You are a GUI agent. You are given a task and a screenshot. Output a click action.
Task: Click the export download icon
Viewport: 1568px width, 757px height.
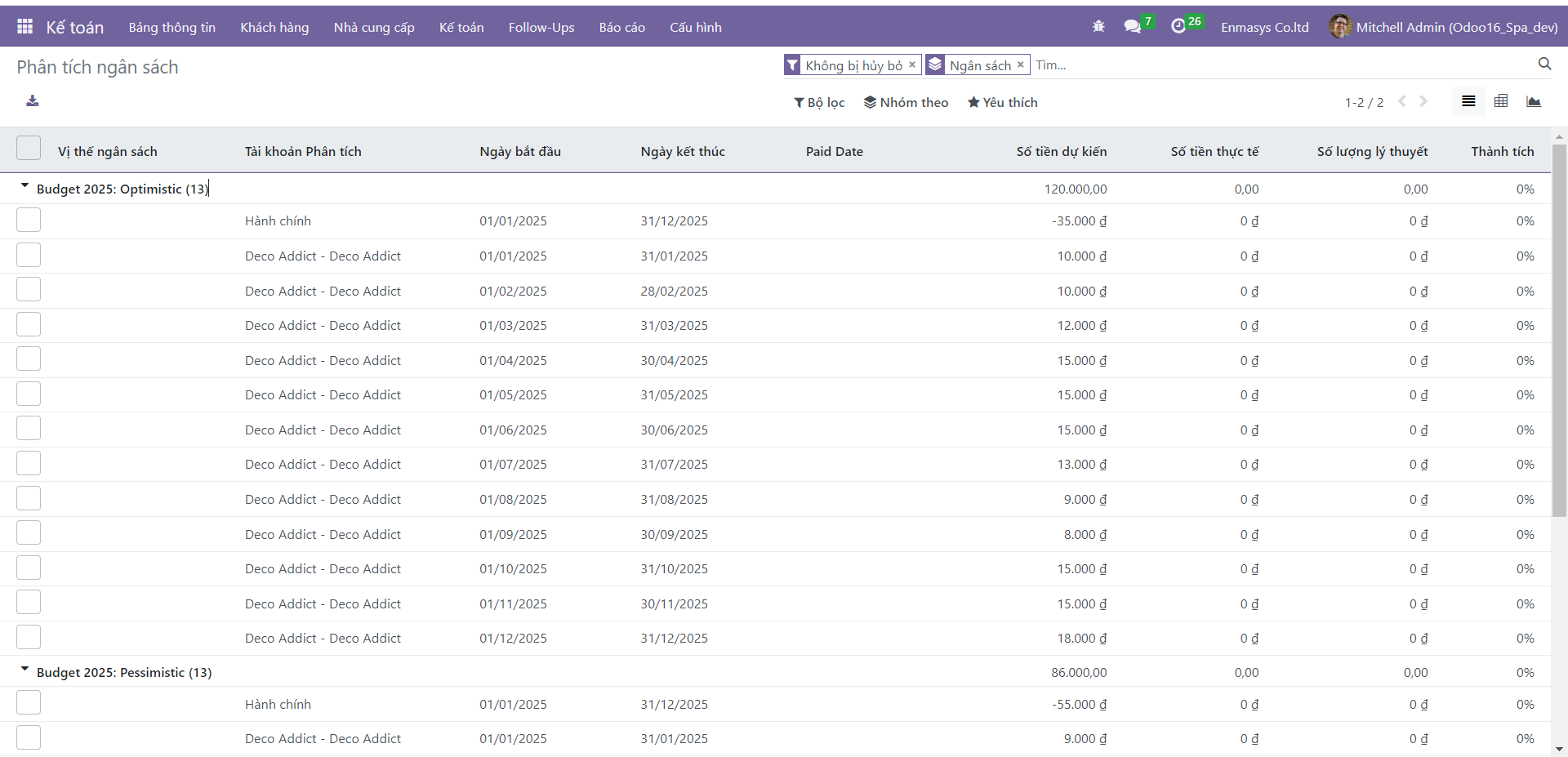32,101
